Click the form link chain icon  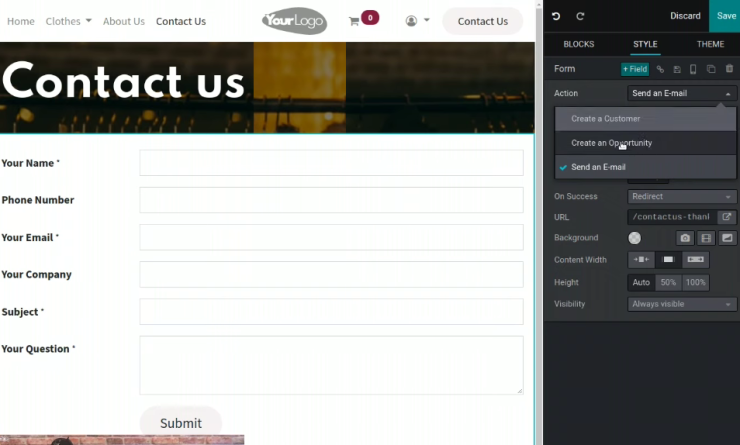(x=660, y=69)
